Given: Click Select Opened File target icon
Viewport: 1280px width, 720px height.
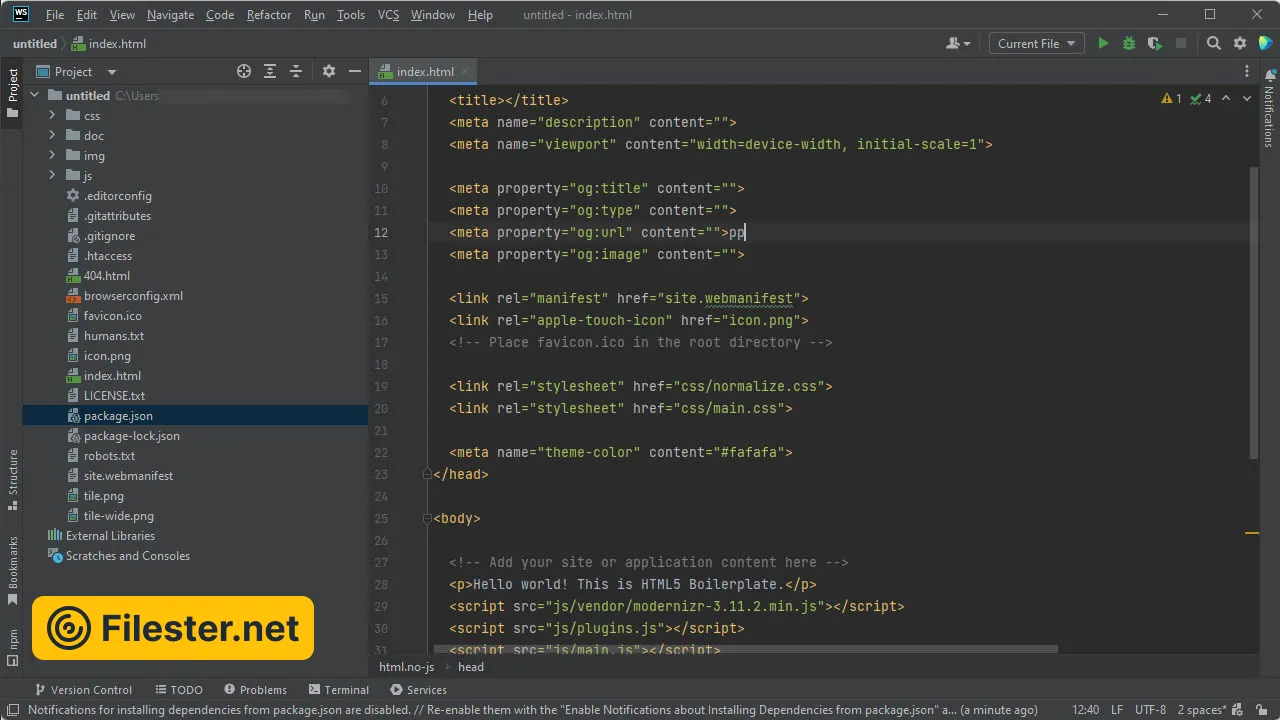Looking at the screenshot, I should [244, 71].
